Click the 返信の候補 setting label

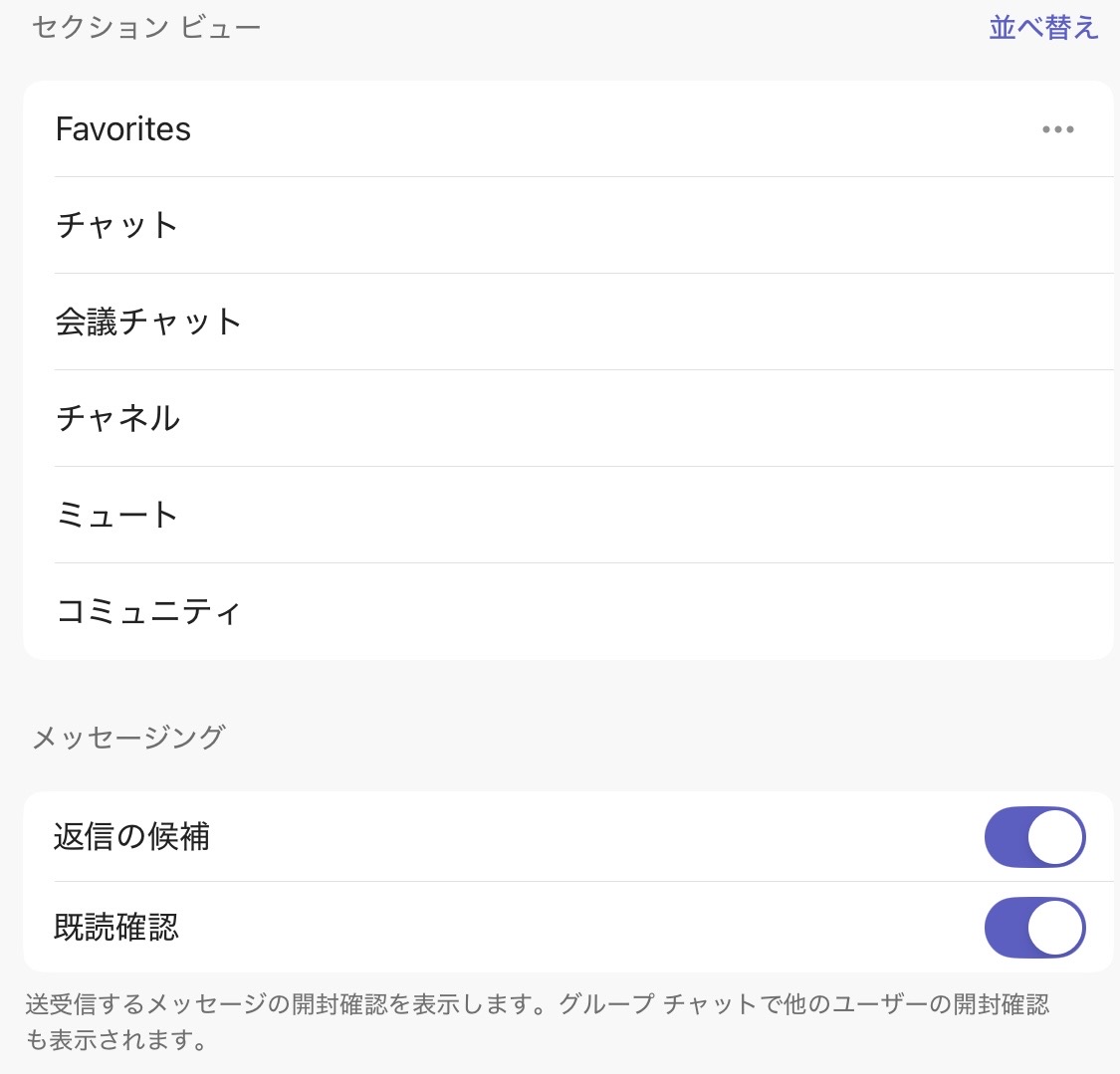(x=131, y=837)
